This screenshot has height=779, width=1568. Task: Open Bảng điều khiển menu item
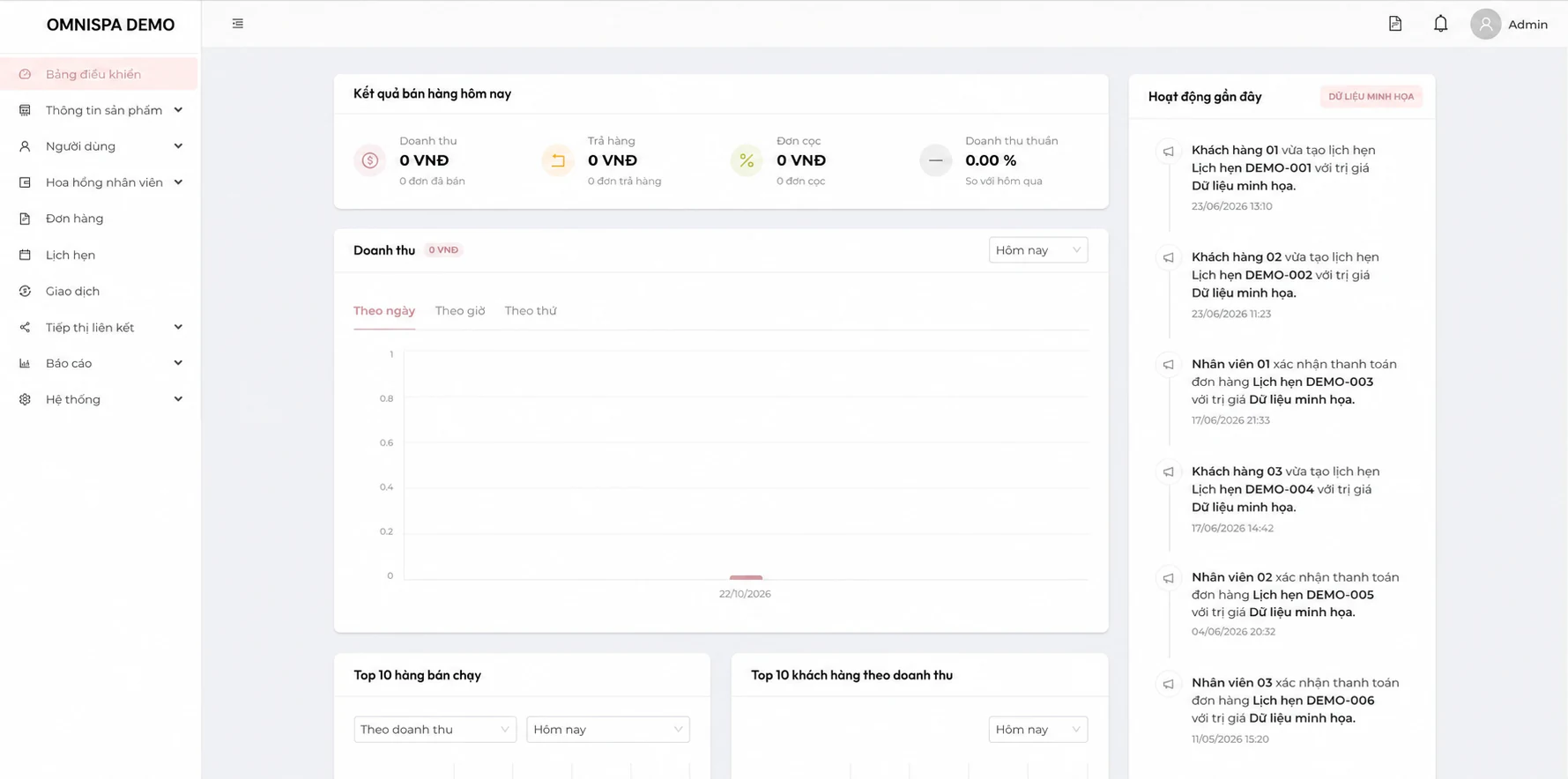point(100,74)
